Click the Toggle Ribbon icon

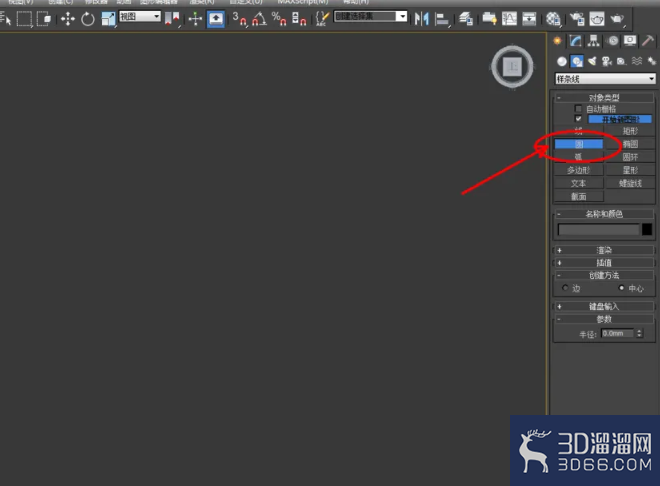pyautogui.click(x=489, y=19)
